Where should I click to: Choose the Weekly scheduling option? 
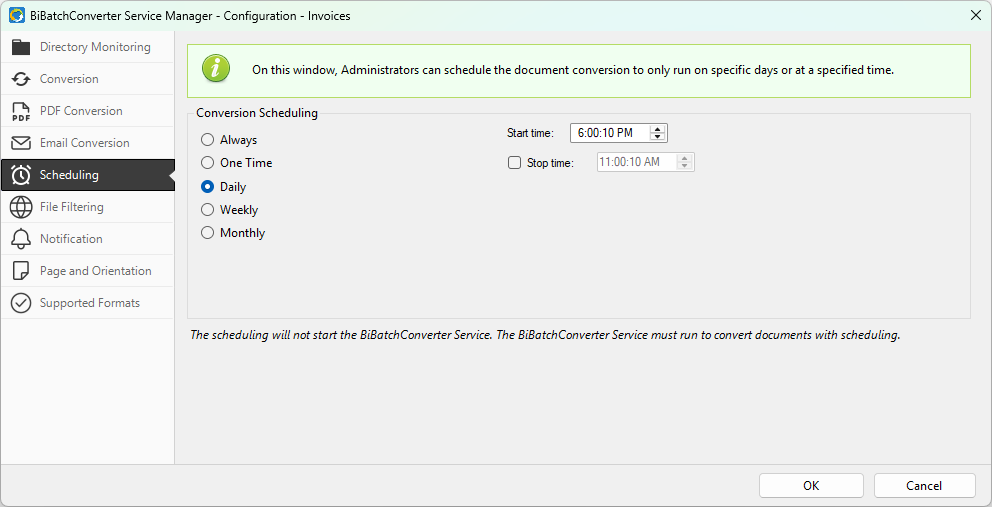point(208,210)
